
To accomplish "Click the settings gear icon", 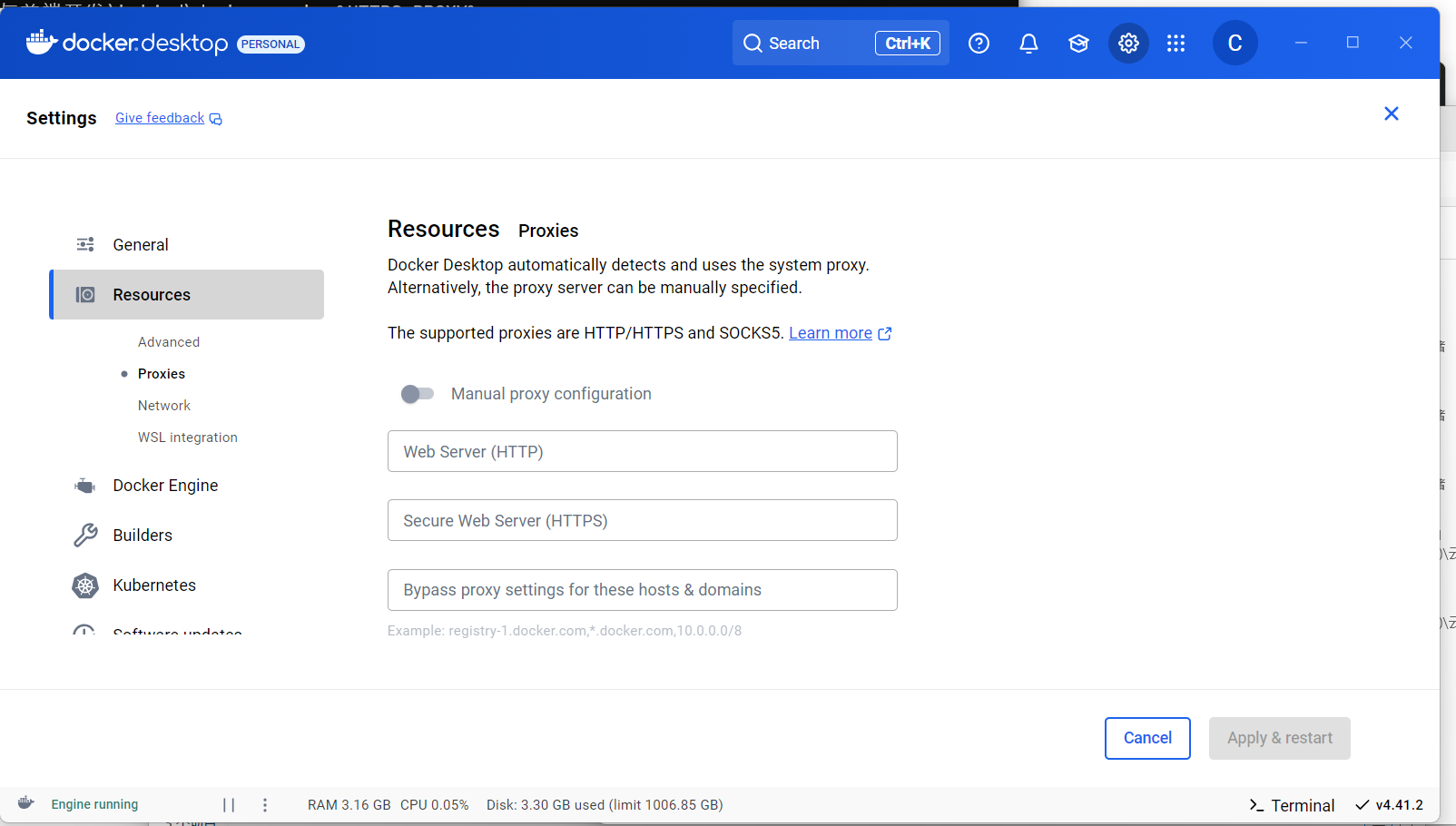I will pos(1128,43).
